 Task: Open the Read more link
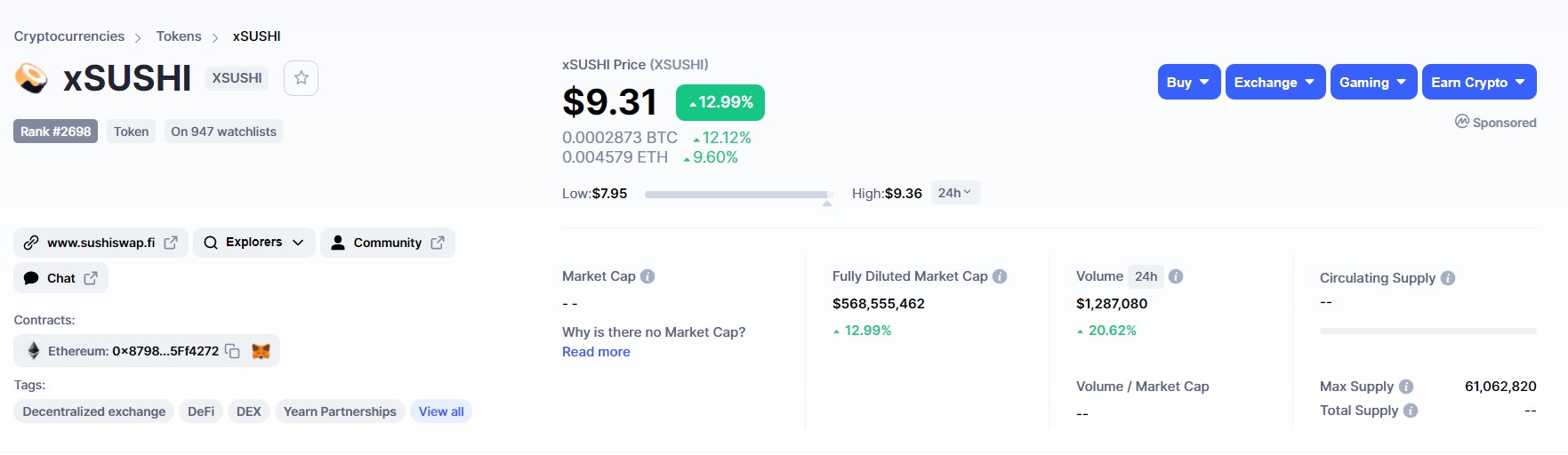[x=596, y=352]
